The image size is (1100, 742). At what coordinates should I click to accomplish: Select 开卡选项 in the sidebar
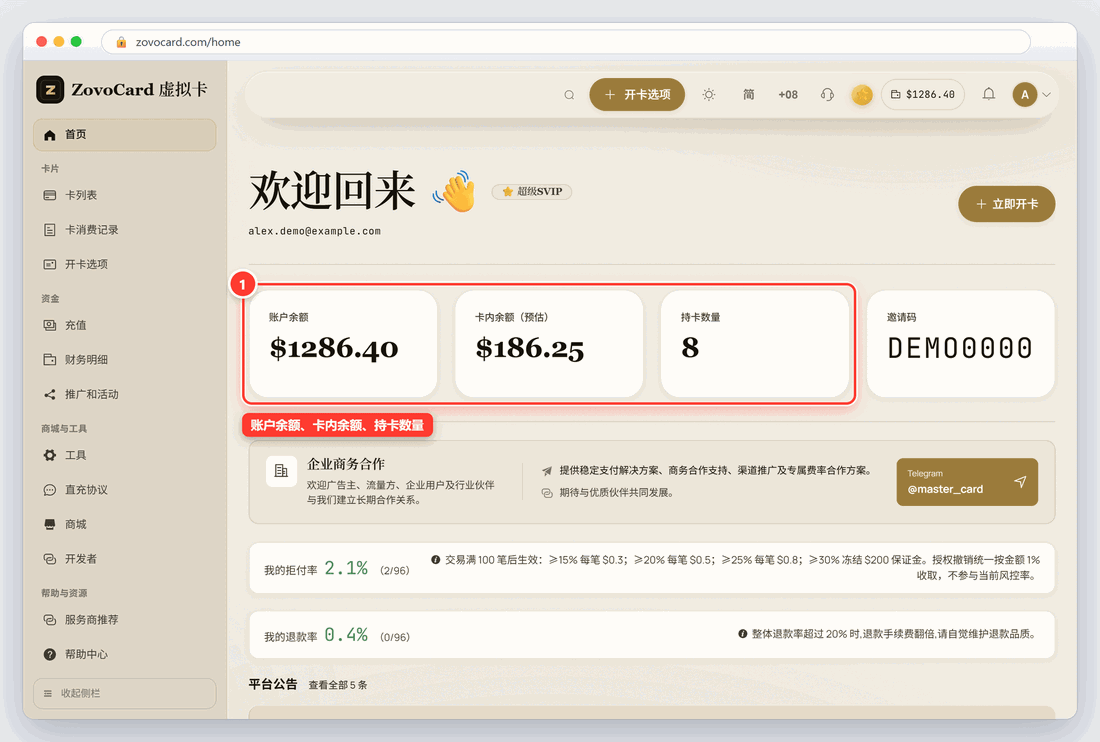(124, 264)
